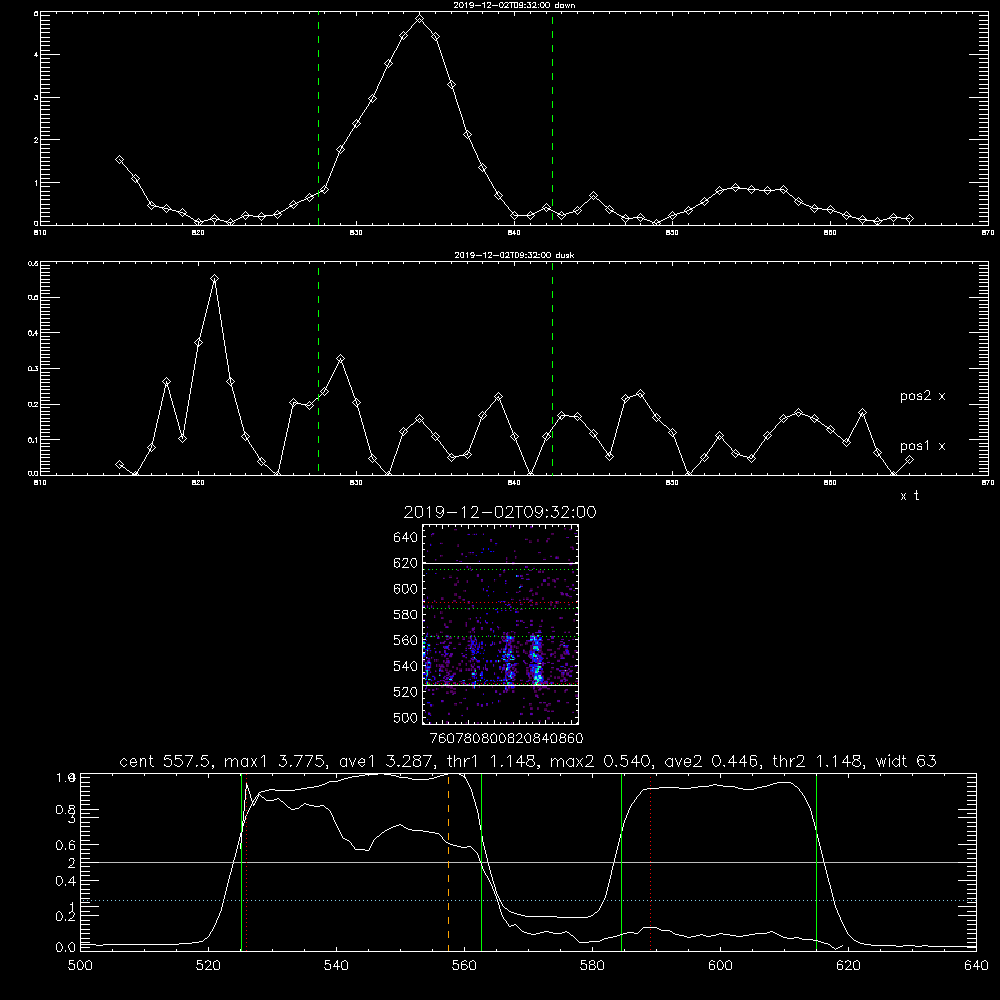Select the highest peak data point in dawn plot
1000x1000 pixels.
419,19
